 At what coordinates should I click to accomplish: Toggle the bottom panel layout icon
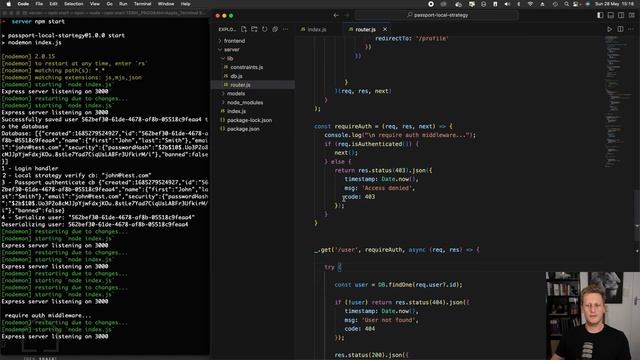tap(611, 15)
